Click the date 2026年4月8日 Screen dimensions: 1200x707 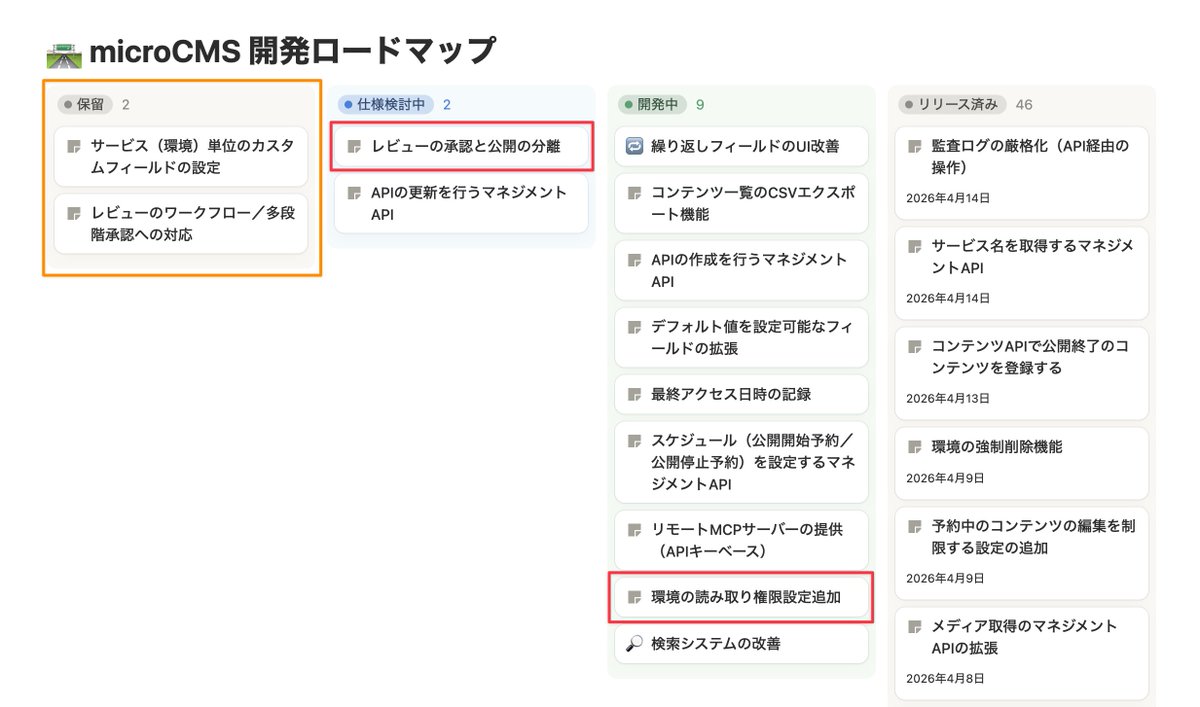[x=945, y=678]
